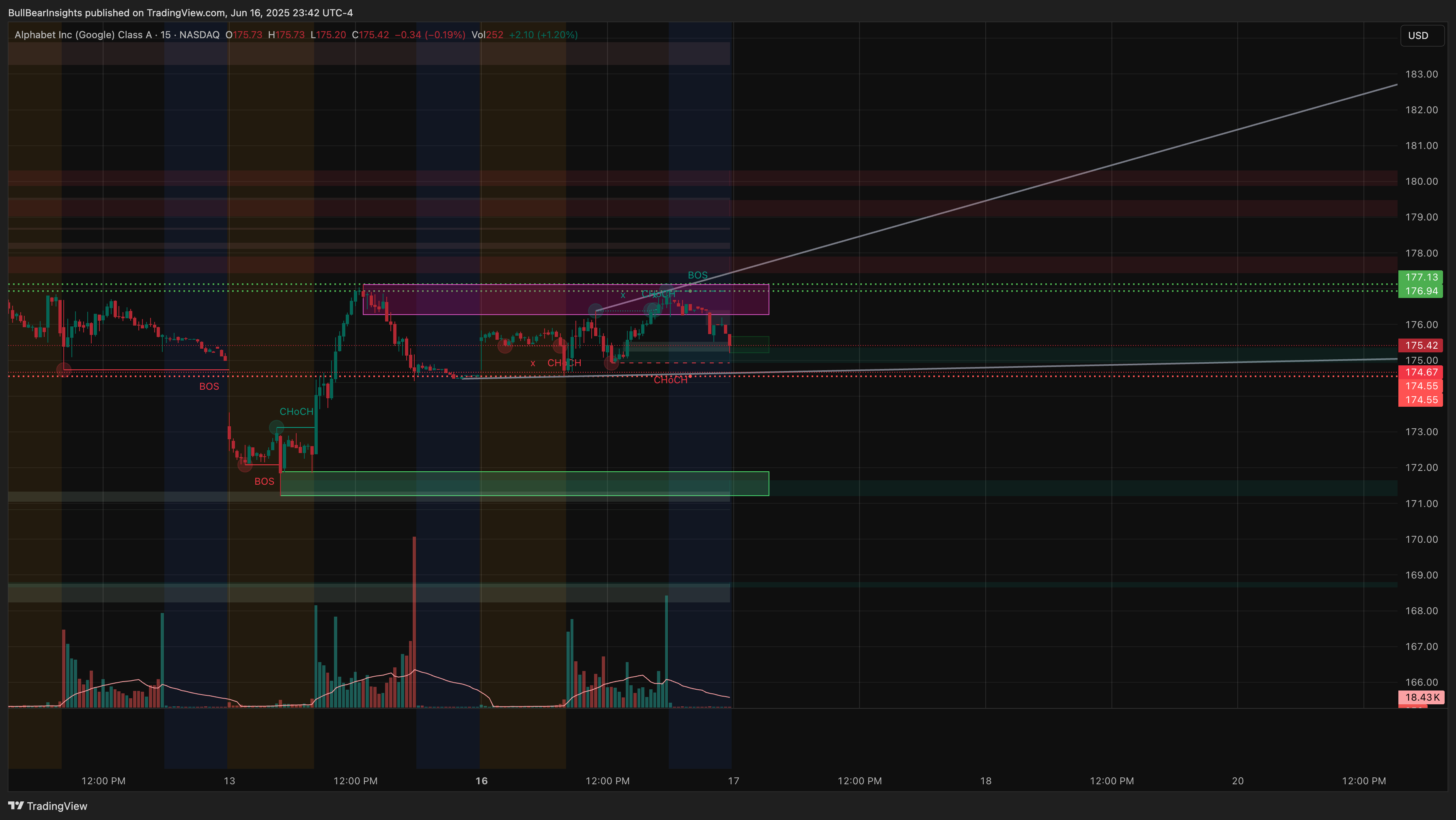Image resolution: width=1456 pixels, height=820 pixels.
Task: Click the 166.00 price axis tick
Action: click(x=1422, y=682)
